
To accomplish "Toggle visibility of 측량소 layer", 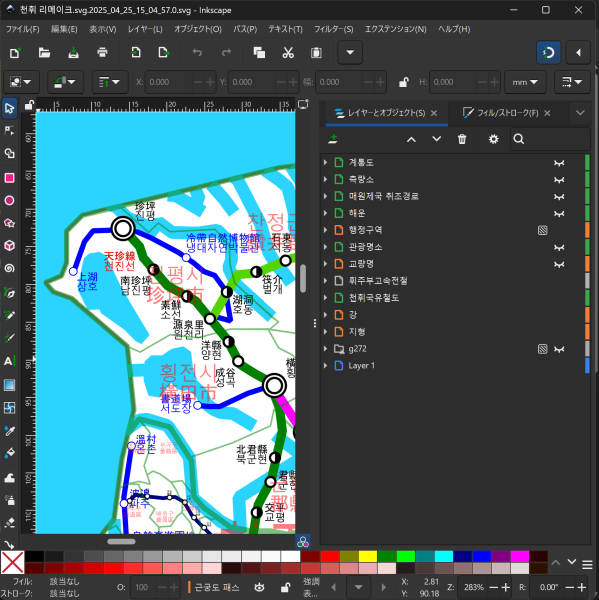I will [559, 180].
